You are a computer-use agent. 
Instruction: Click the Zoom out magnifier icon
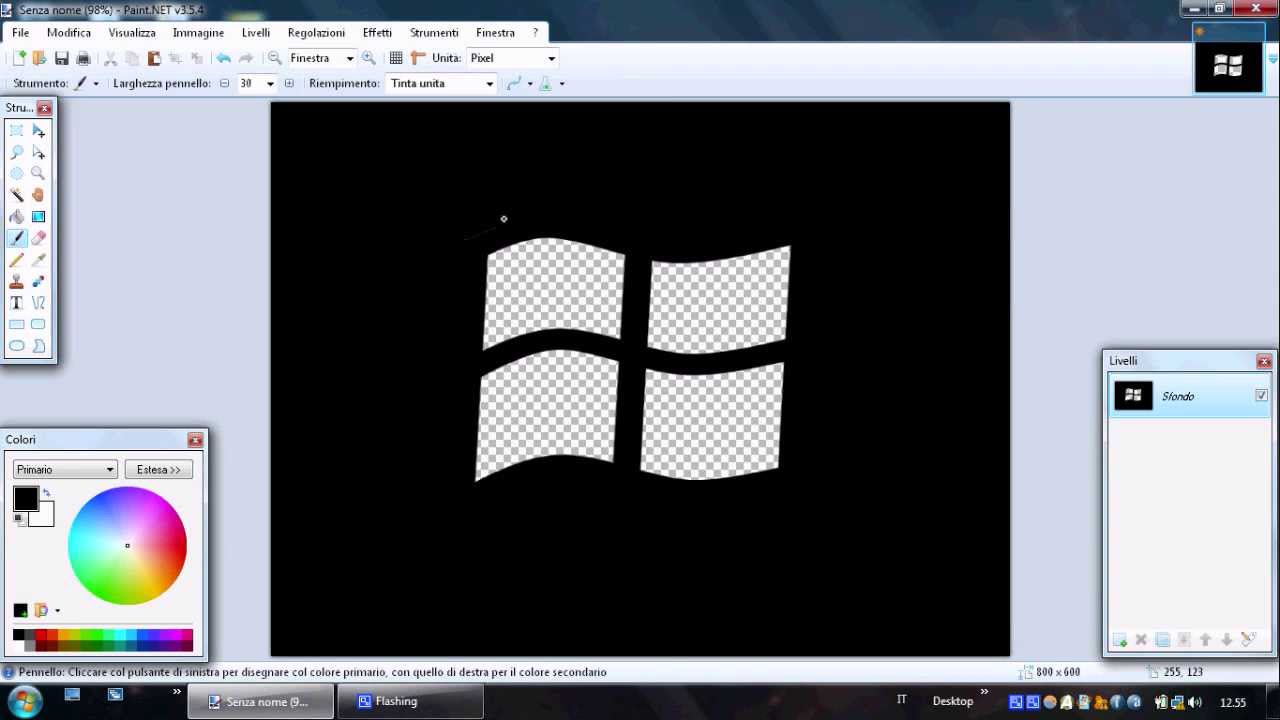coord(275,58)
